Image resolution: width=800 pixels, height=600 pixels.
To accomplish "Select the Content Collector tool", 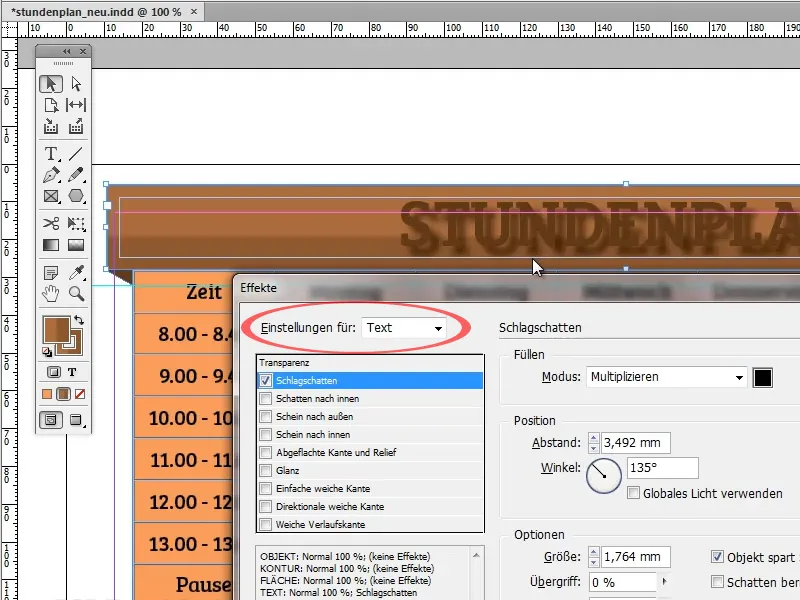I will (51, 126).
